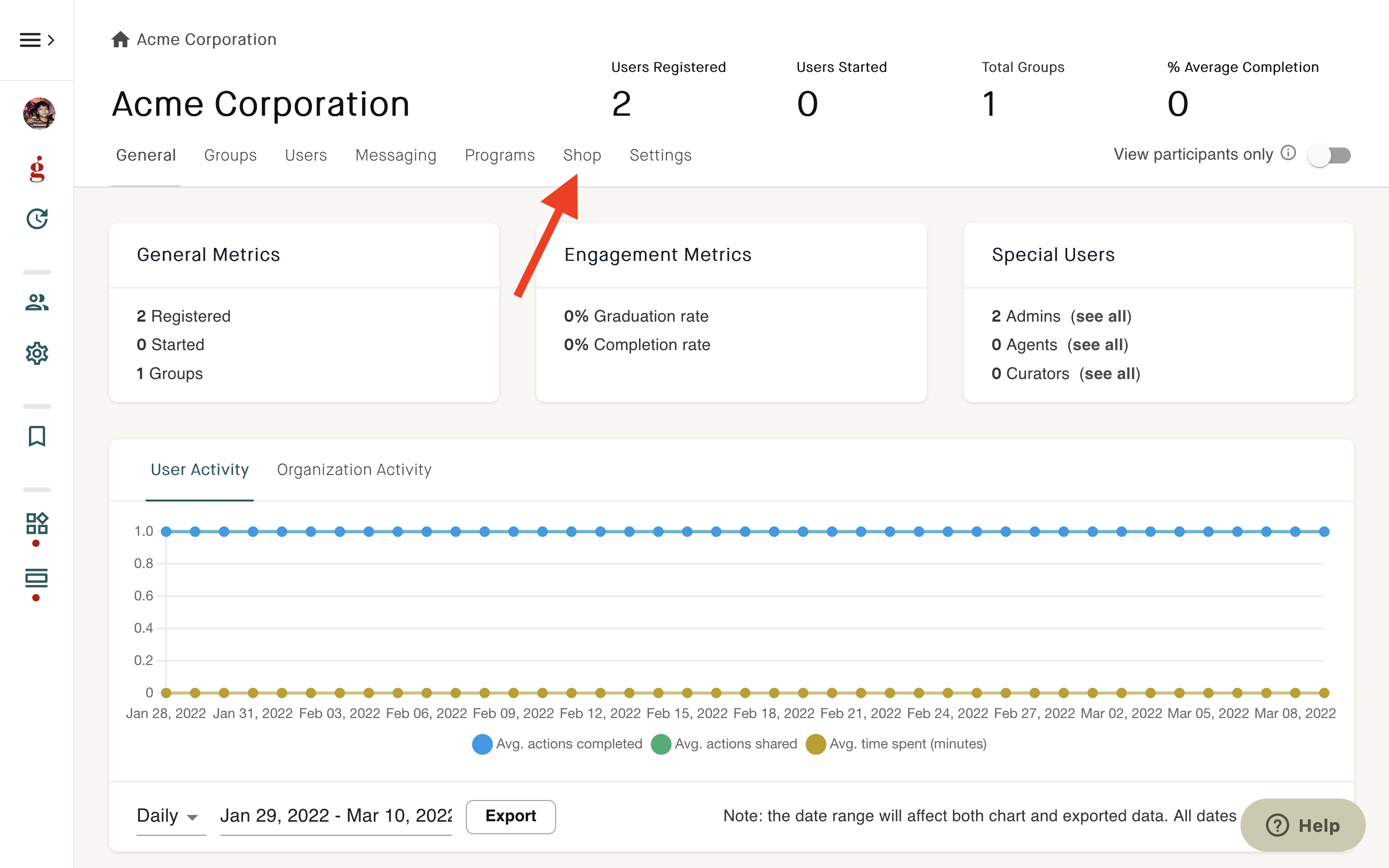Open the Help button
1389x868 pixels.
1303,825
